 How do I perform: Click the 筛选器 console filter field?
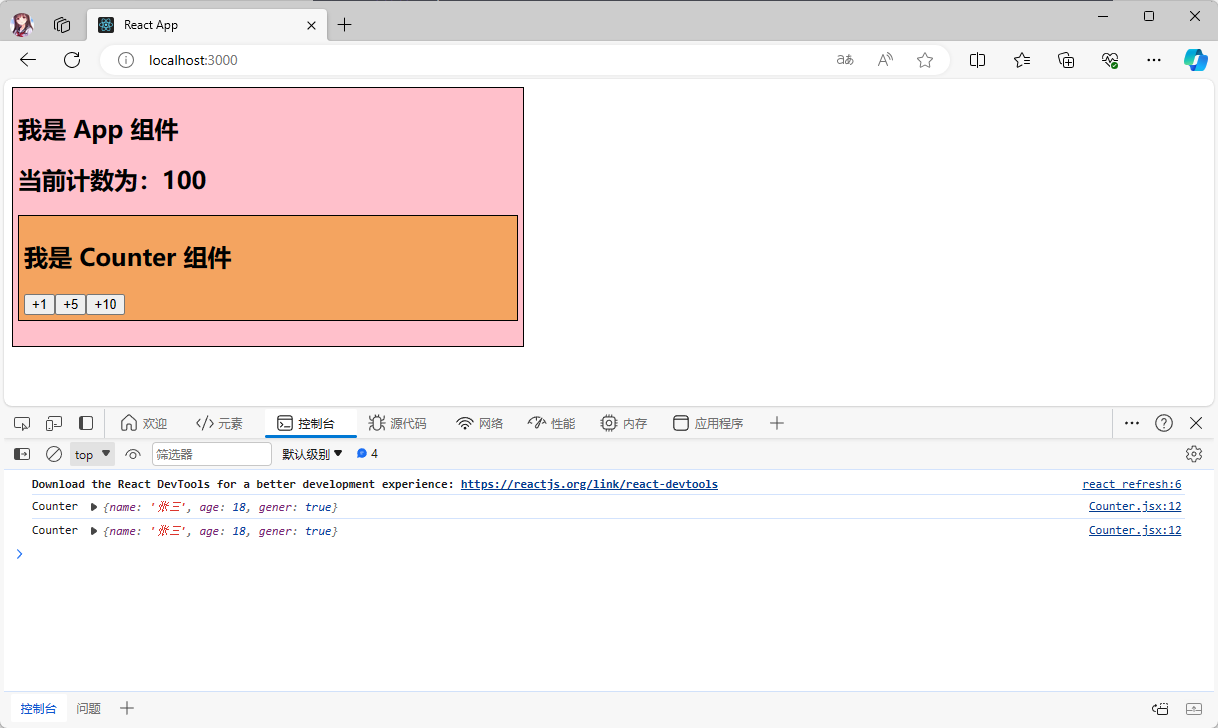pyautogui.click(x=211, y=453)
